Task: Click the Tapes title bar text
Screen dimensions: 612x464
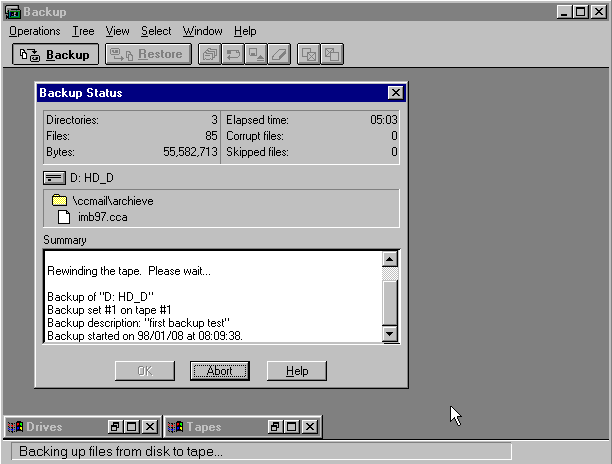Action: (x=204, y=427)
